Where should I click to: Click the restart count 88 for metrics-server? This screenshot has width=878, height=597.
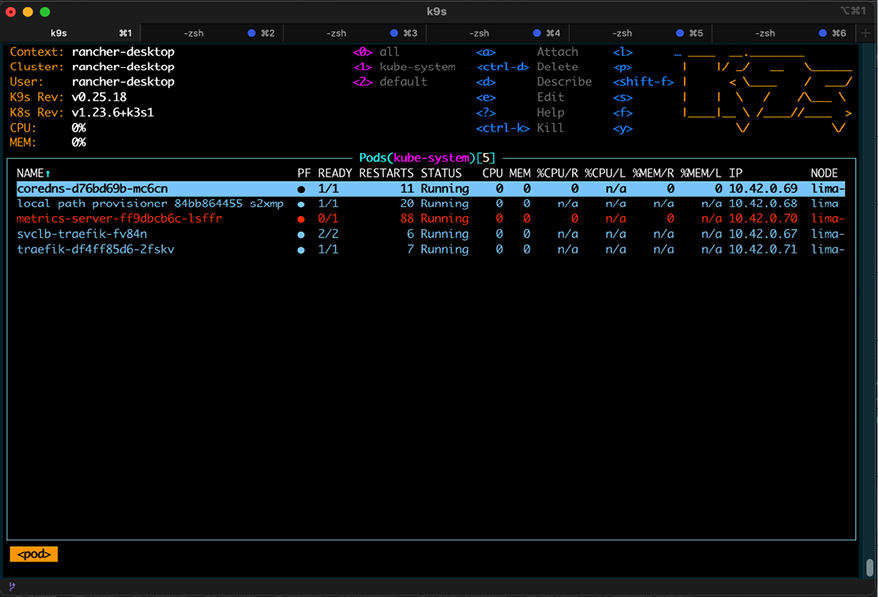(407, 219)
